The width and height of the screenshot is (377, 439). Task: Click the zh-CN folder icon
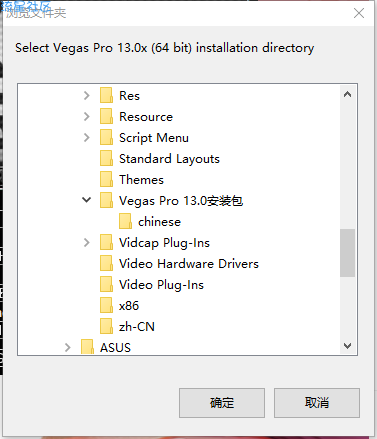(106, 326)
